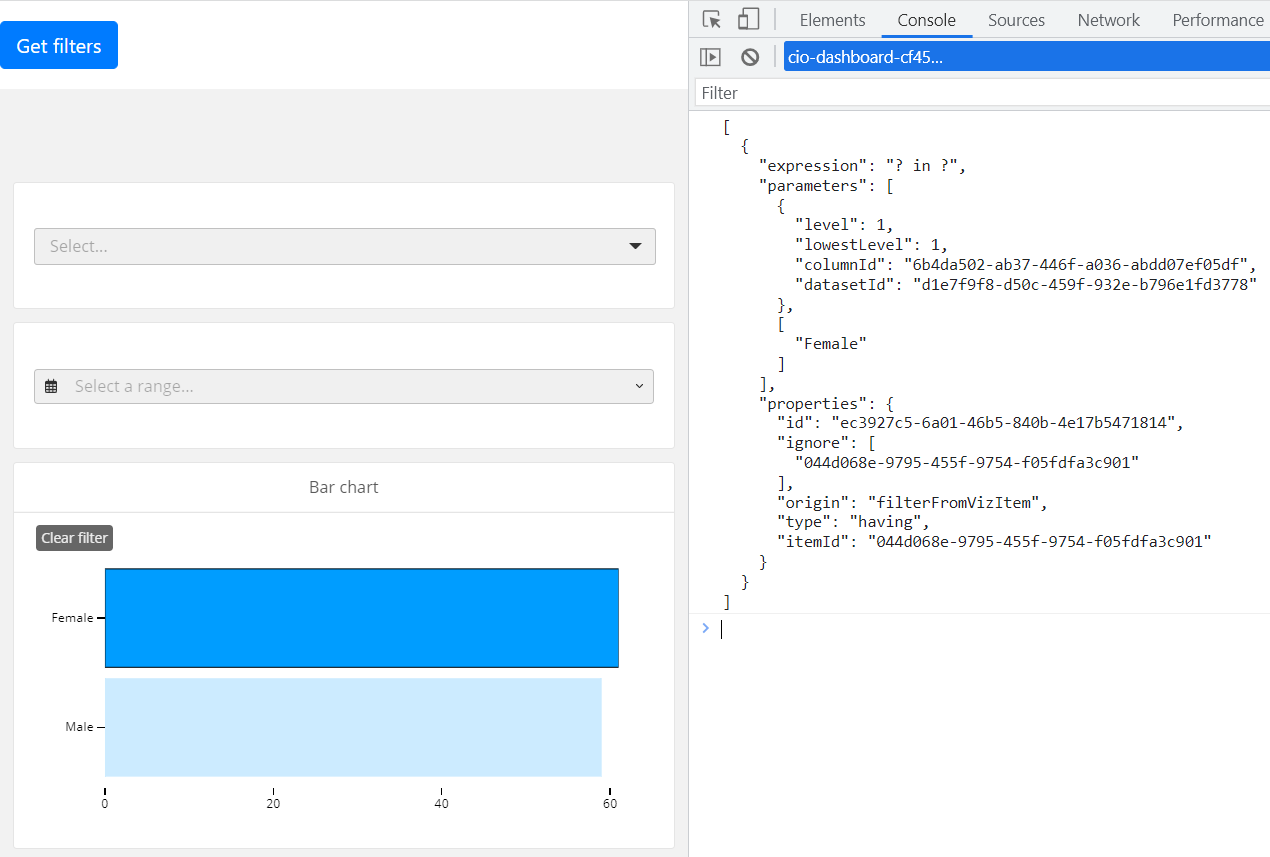Click the calendar icon in range field
The image size is (1270, 857).
(x=51, y=387)
